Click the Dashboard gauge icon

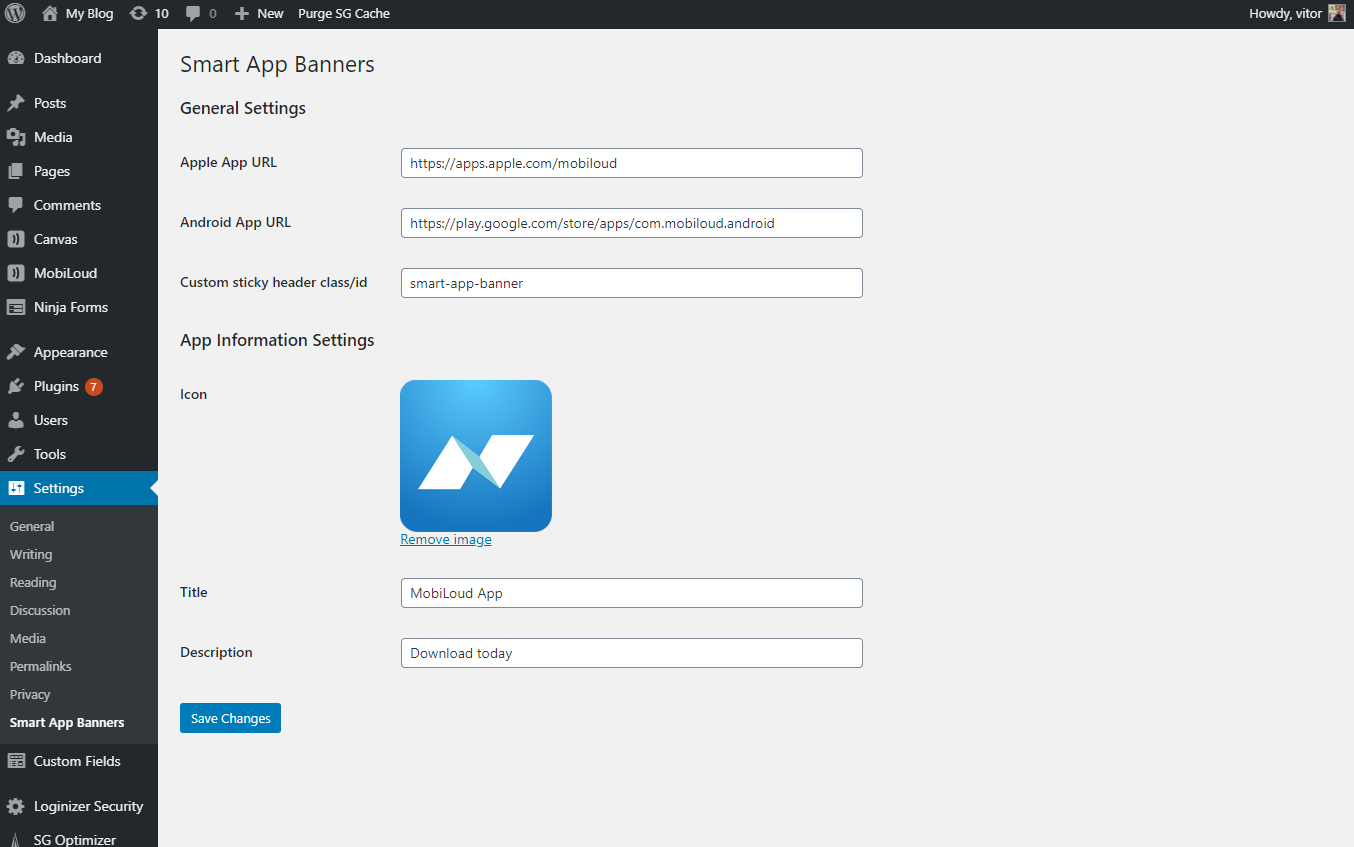(x=16, y=58)
